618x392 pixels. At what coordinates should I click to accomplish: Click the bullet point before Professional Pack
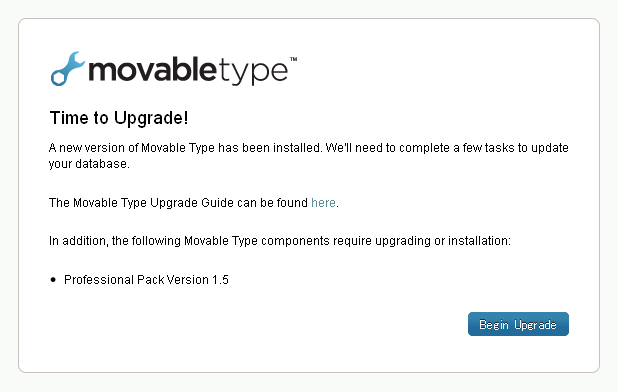[53, 280]
